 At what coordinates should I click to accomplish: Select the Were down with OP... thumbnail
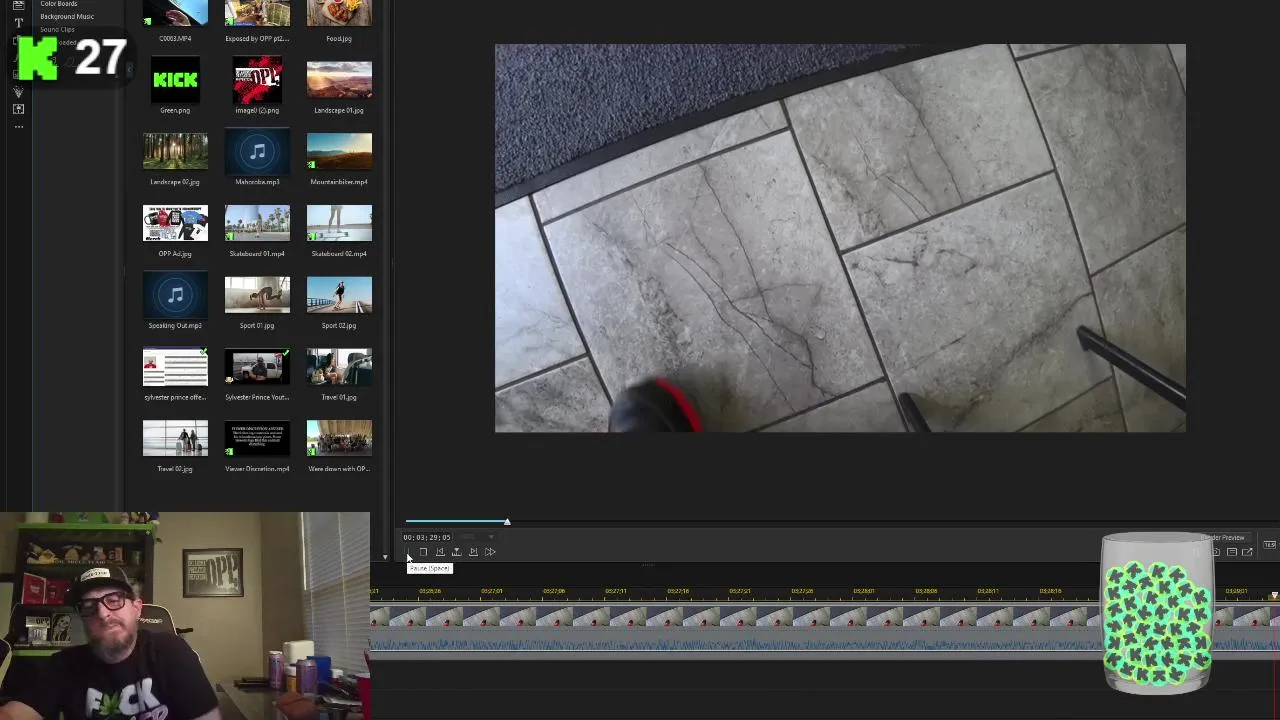(339, 439)
